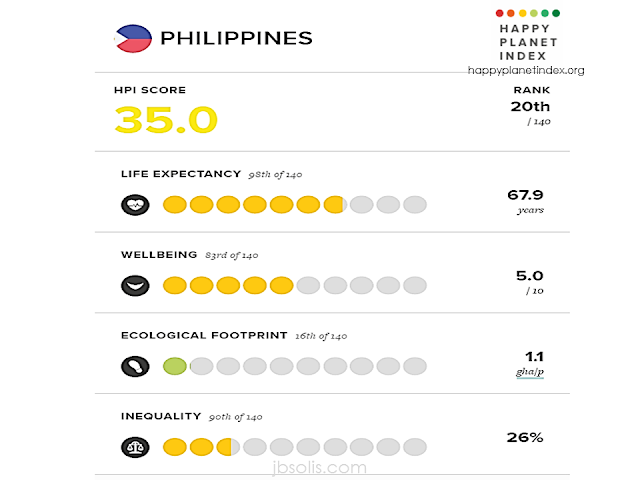640x480 pixels.
Task: Click the 26% inequality value
Action: pyautogui.click(x=524, y=437)
